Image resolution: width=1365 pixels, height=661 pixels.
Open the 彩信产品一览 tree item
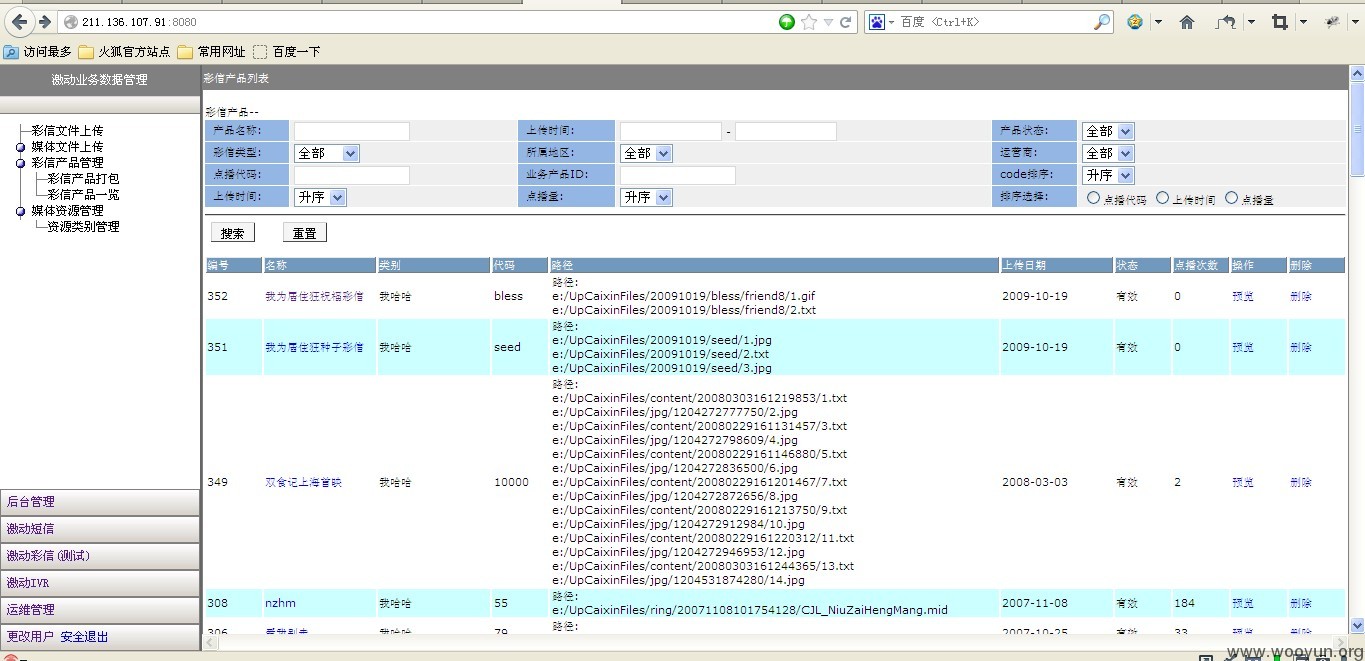[83, 195]
